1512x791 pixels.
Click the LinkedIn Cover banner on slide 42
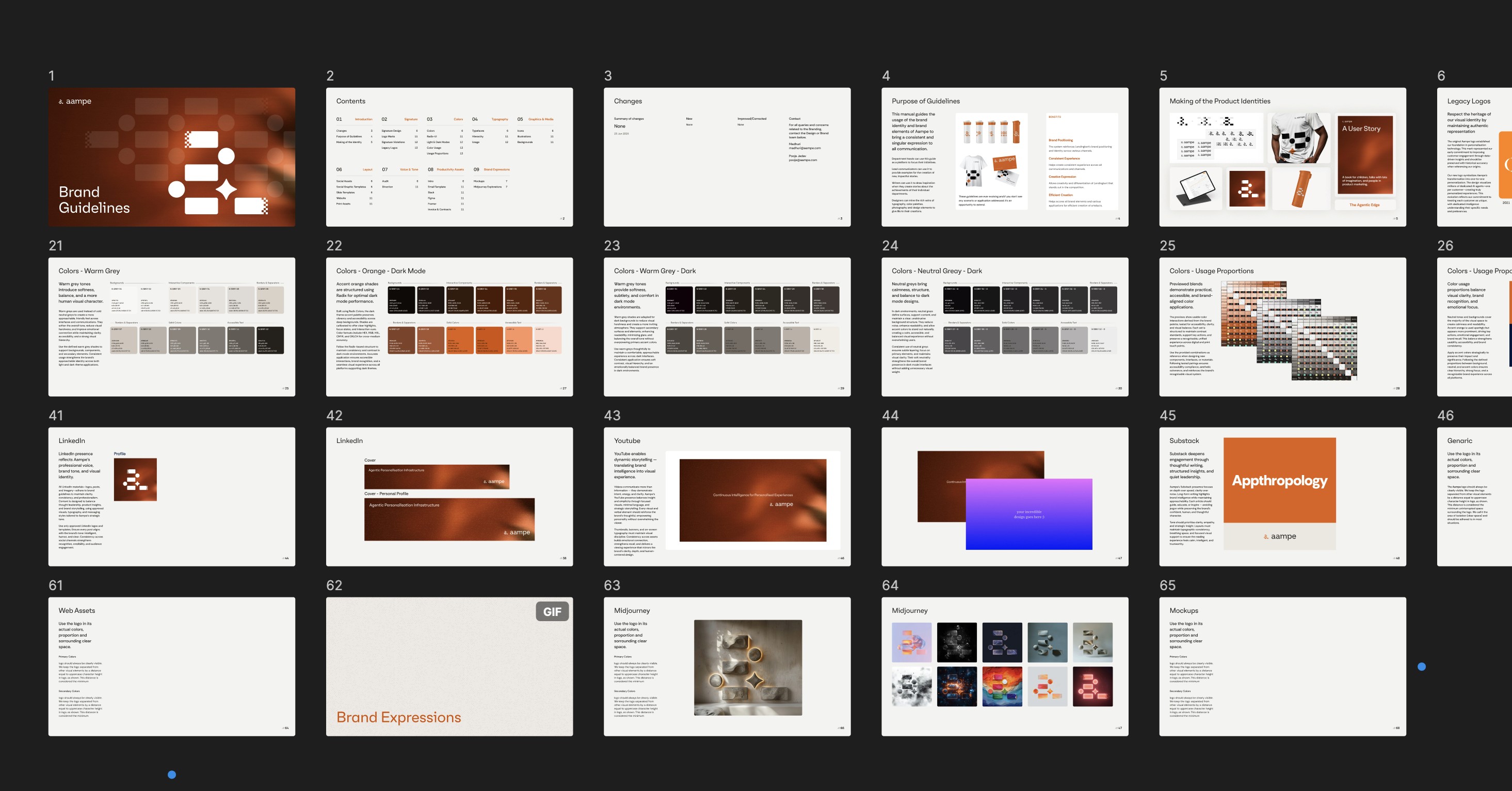[x=437, y=477]
